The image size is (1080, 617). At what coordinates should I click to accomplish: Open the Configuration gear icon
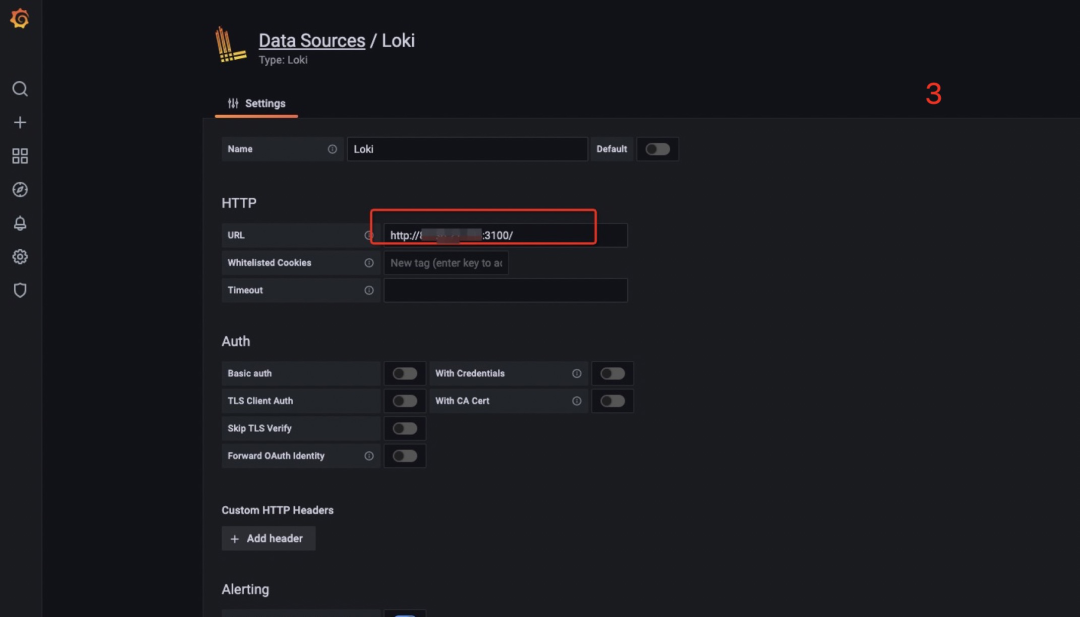click(20, 257)
